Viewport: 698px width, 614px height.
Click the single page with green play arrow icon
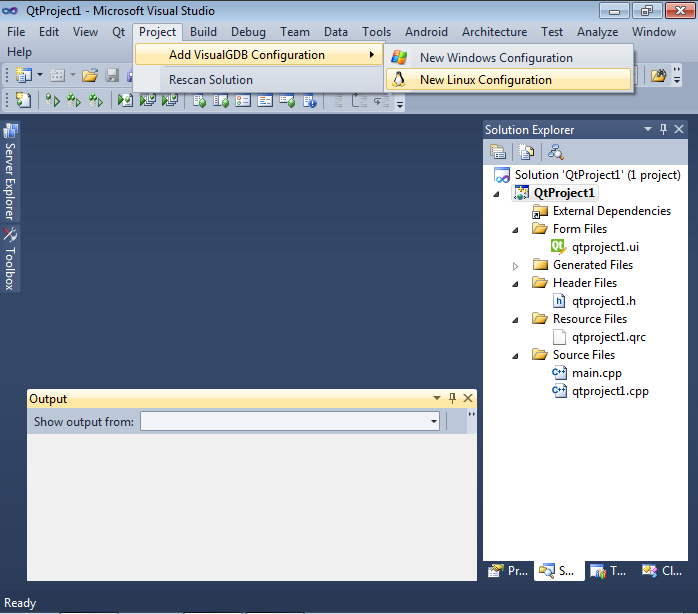coord(125,100)
